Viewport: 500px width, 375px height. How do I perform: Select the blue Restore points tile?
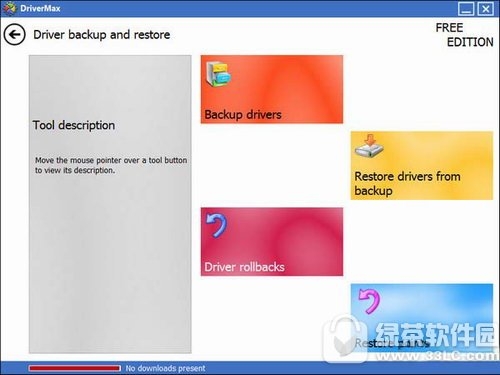[422, 318]
